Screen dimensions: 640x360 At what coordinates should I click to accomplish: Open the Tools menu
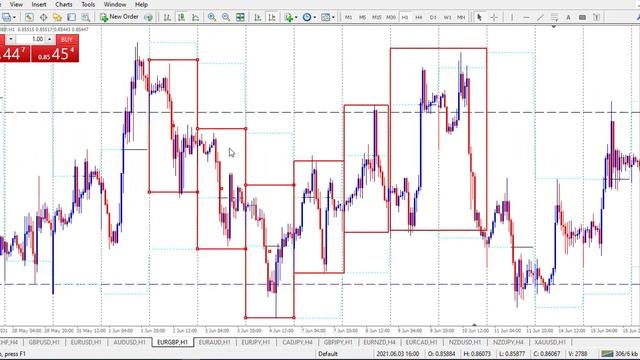click(88, 4)
